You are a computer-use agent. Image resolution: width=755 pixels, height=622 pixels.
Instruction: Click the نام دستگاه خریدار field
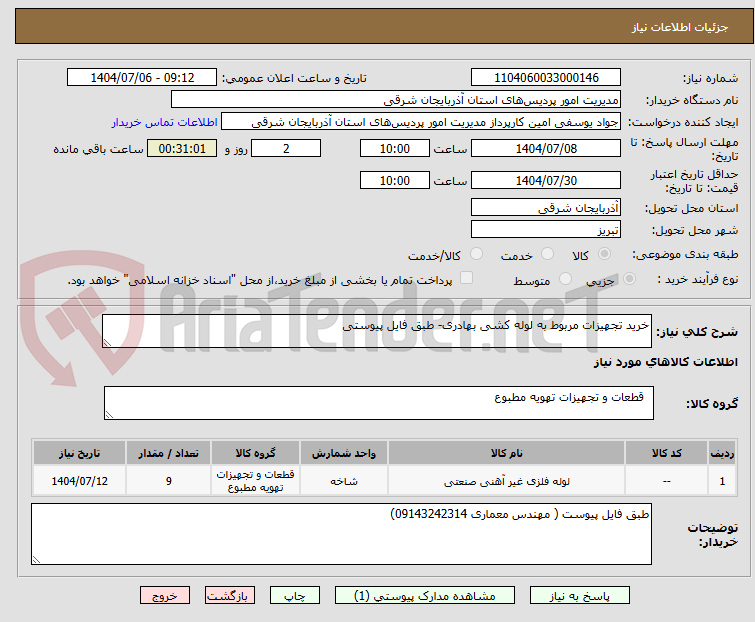[x=396, y=100]
